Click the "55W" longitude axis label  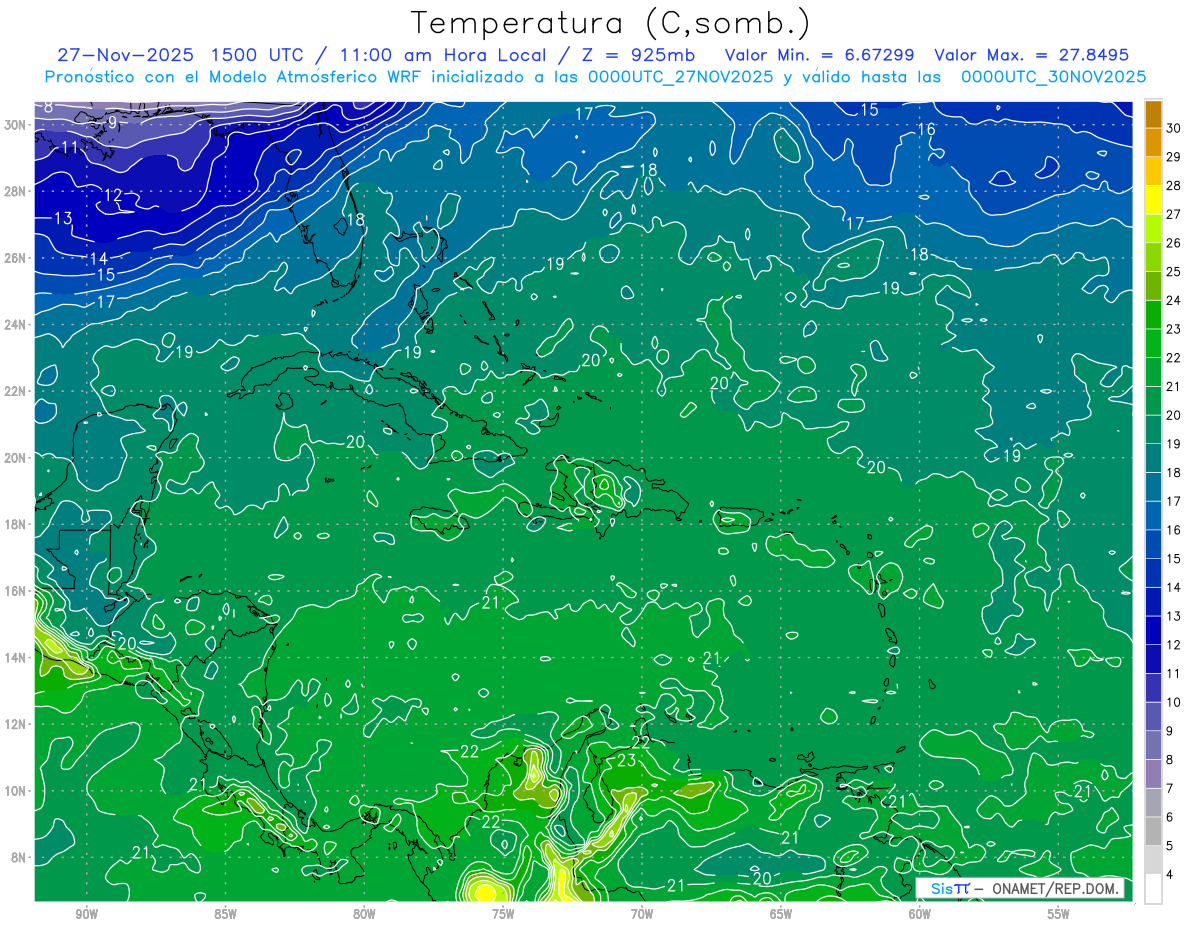click(x=1059, y=915)
